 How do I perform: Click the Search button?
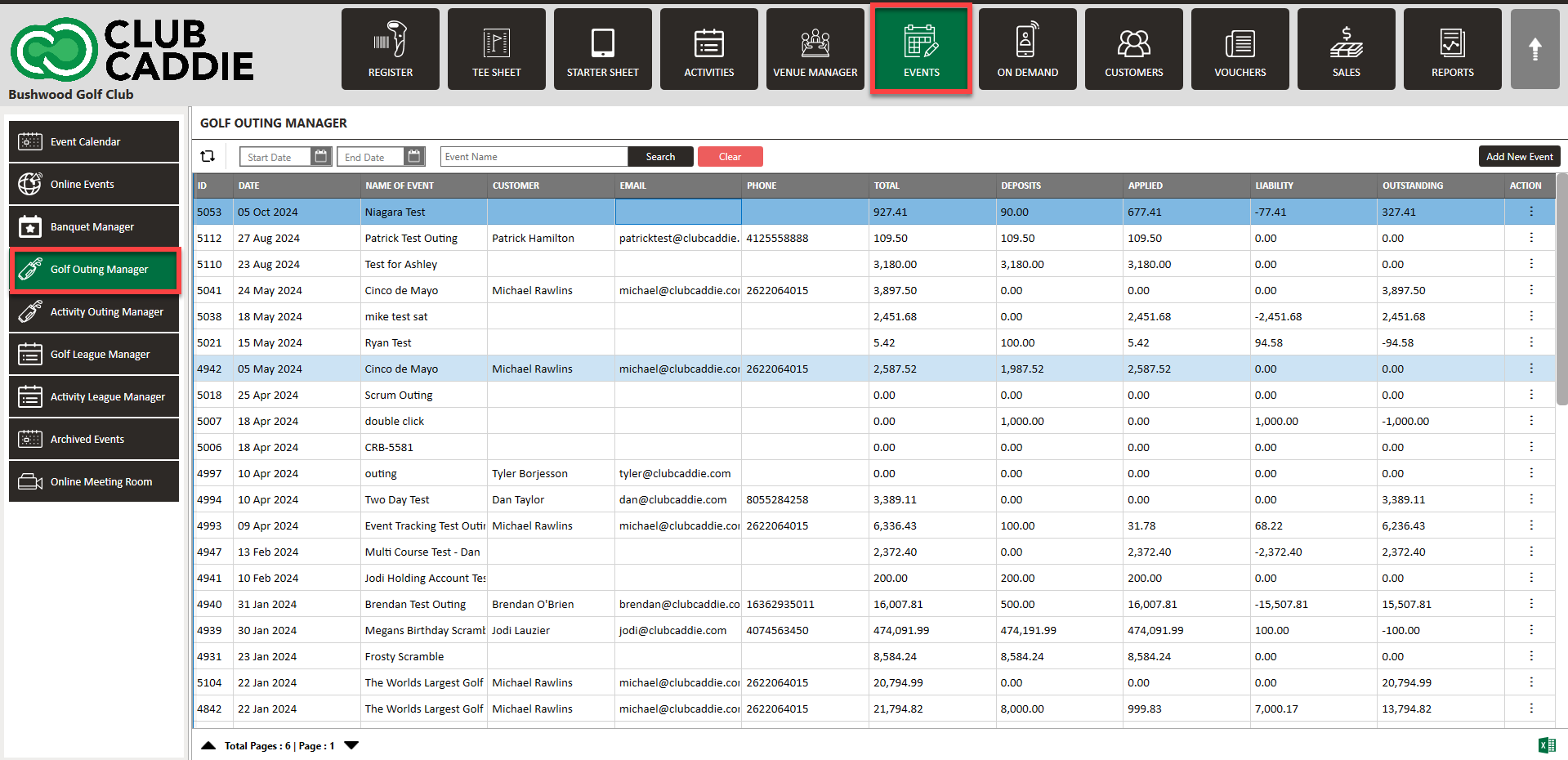tap(660, 157)
